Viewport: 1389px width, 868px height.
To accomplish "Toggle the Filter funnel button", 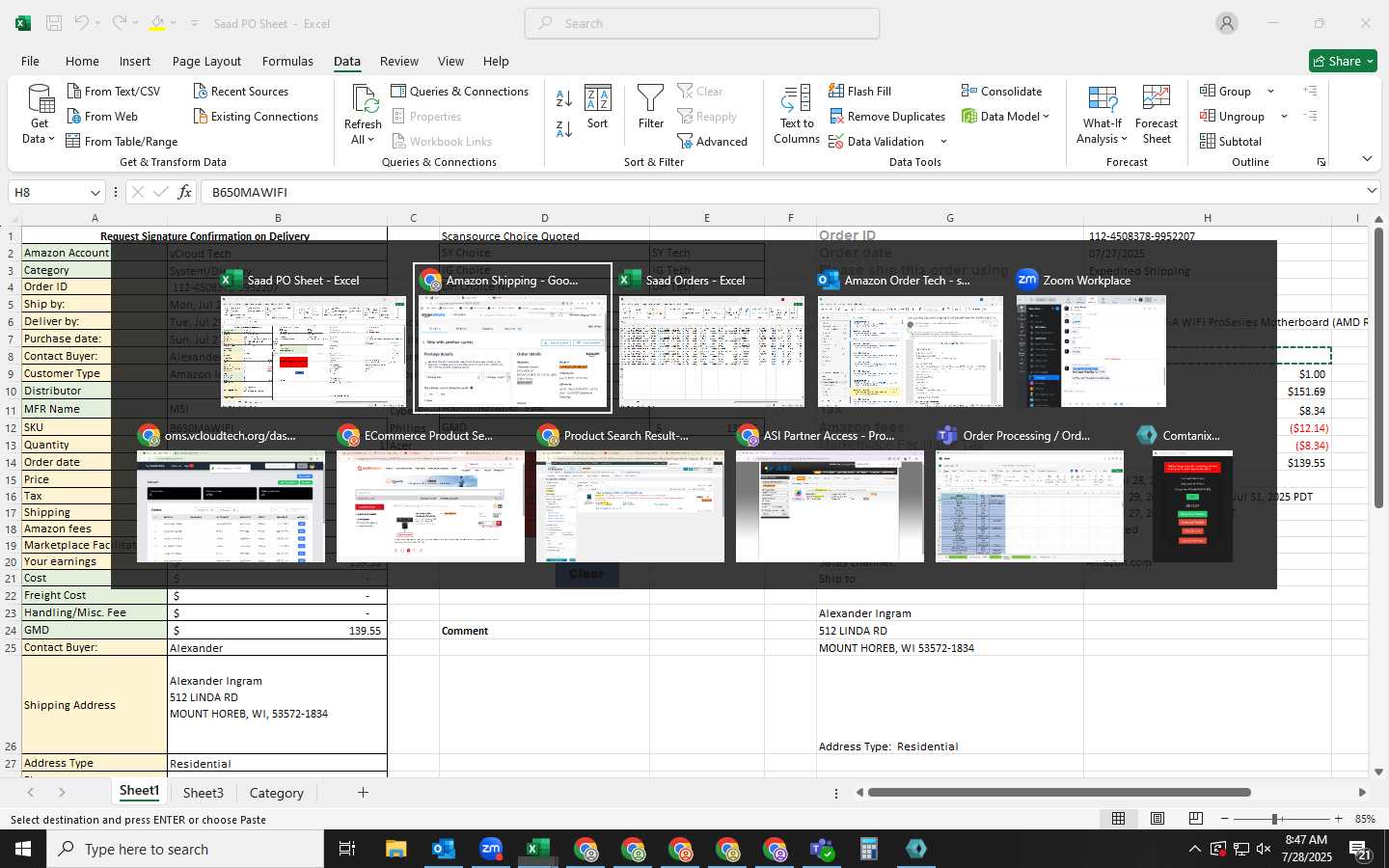I will point(651,107).
